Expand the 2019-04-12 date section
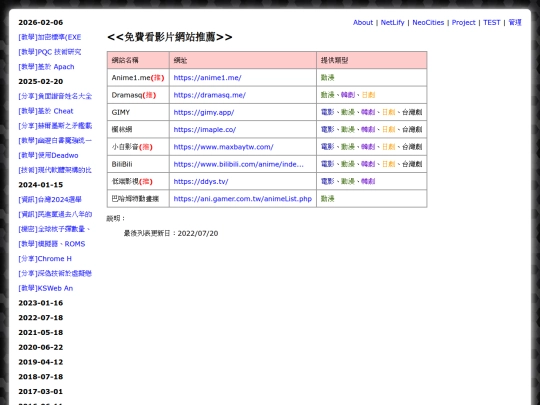The width and height of the screenshot is (540, 405). point(41,362)
